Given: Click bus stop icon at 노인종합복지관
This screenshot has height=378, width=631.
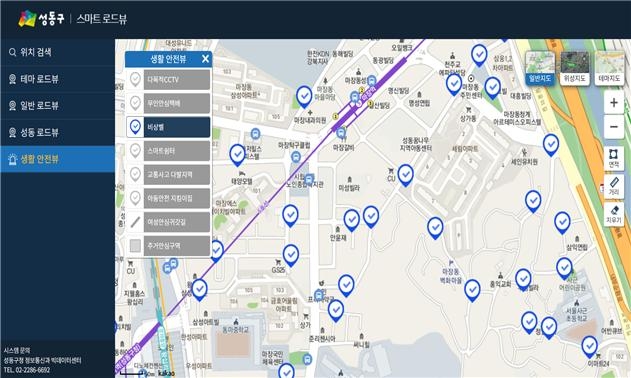Looking at the screenshot, I should pyautogui.click(x=309, y=179).
